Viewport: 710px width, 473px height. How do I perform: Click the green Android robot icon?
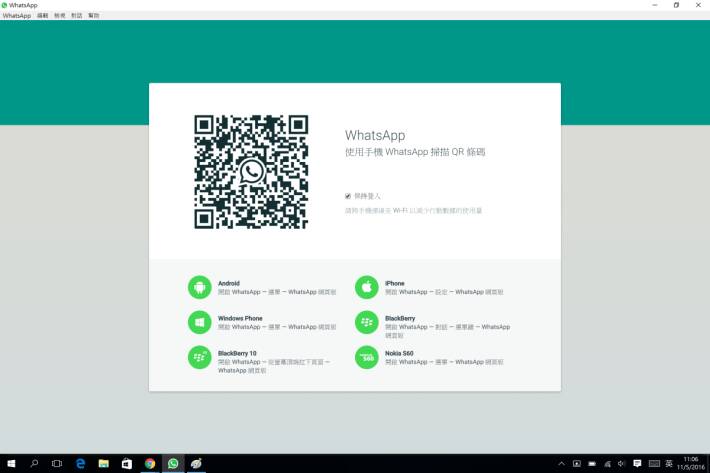click(x=200, y=287)
